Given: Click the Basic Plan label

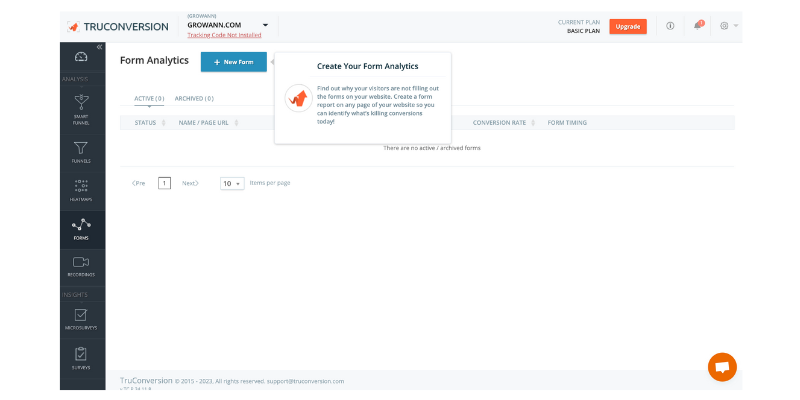Looking at the screenshot, I should (583, 31).
